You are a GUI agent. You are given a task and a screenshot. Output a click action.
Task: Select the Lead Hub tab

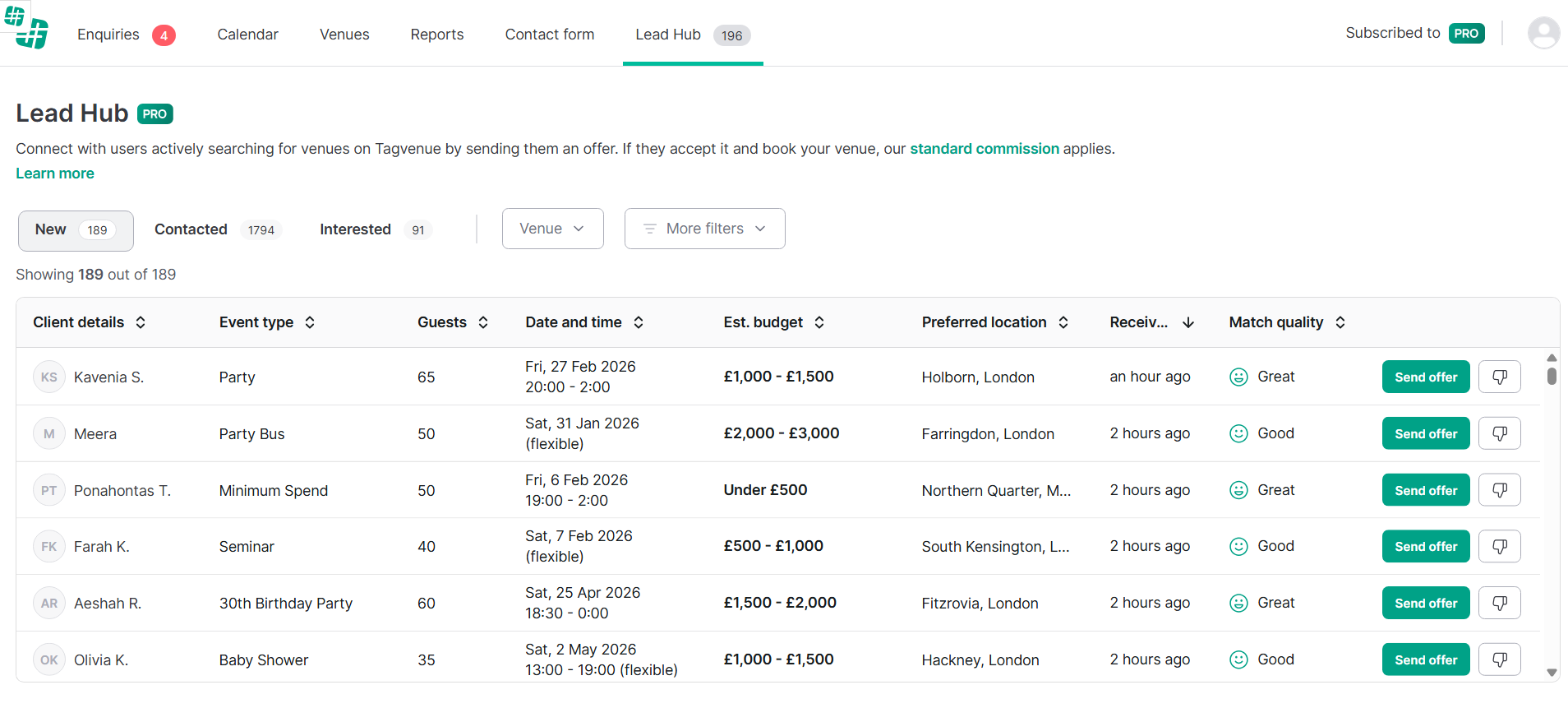[x=693, y=35]
